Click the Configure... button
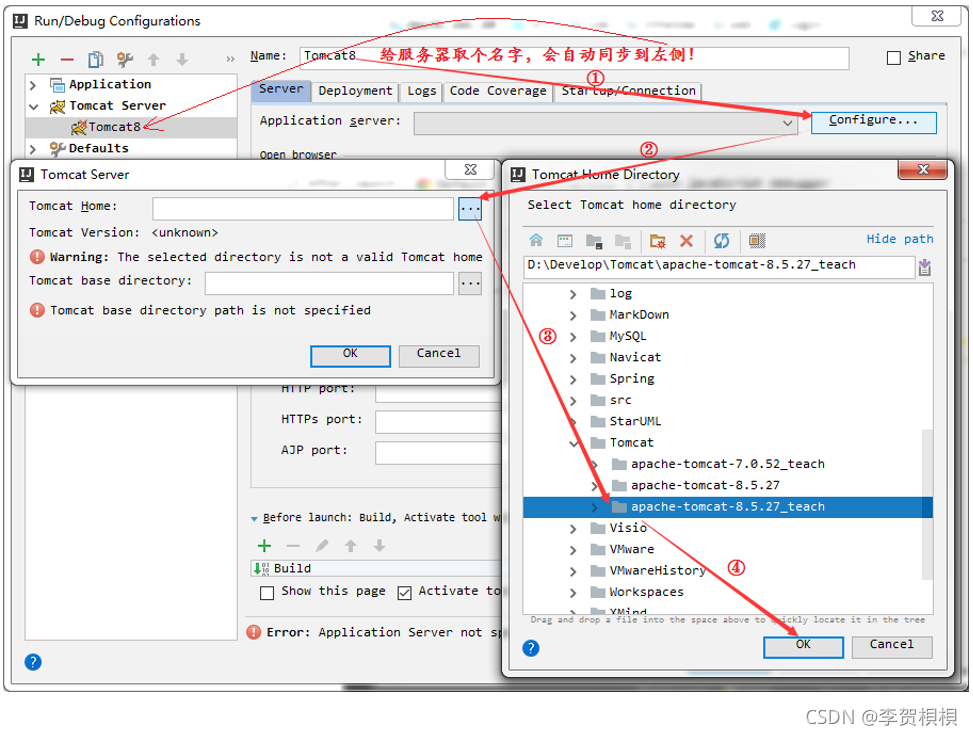Image resolution: width=973 pixels, height=735 pixels. click(873, 121)
